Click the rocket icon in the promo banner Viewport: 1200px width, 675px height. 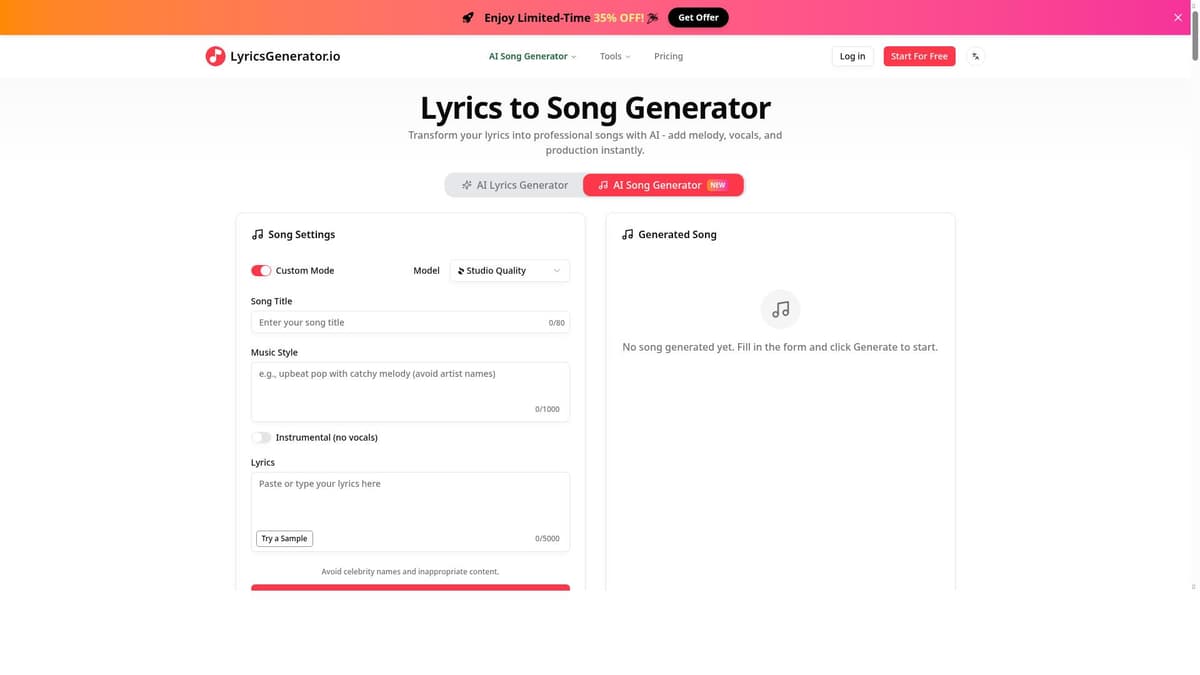[468, 17]
